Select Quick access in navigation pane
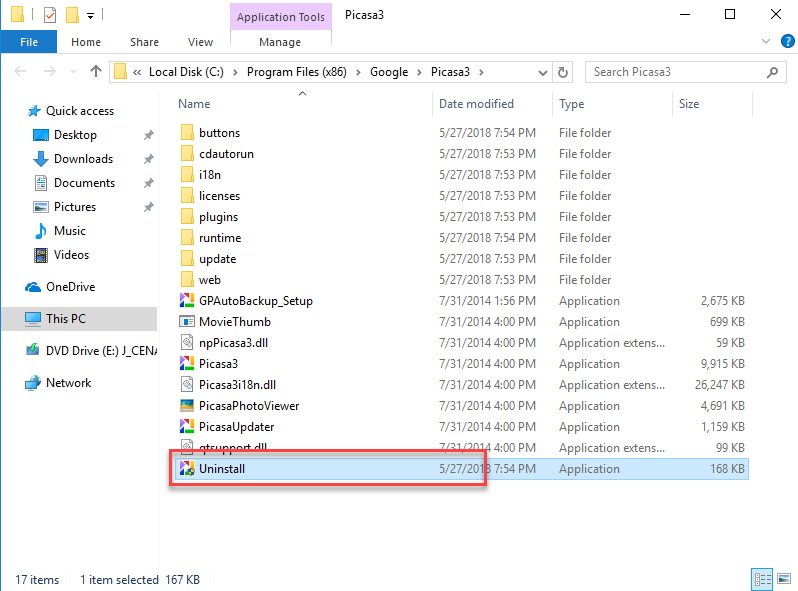Image resolution: width=798 pixels, height=591 pixels. pyautogui.click(x=79, y=111)
